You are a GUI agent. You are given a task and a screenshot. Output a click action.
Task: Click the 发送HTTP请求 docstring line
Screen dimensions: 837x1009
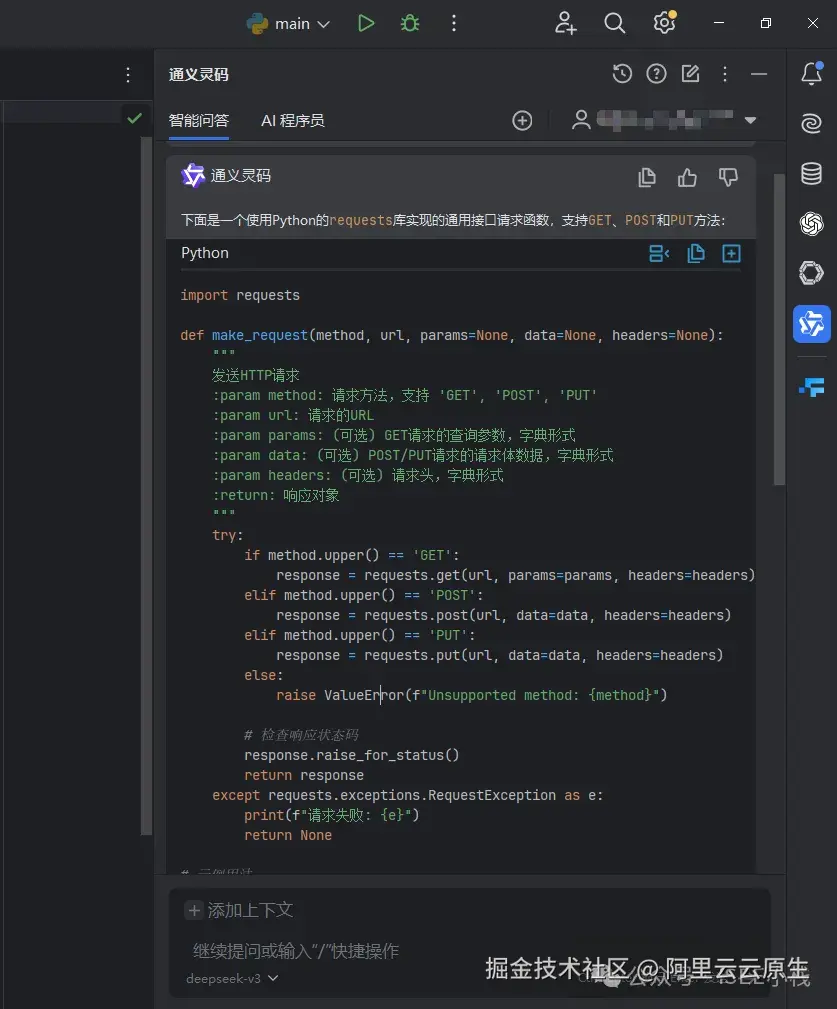click(x=255, y=375)
